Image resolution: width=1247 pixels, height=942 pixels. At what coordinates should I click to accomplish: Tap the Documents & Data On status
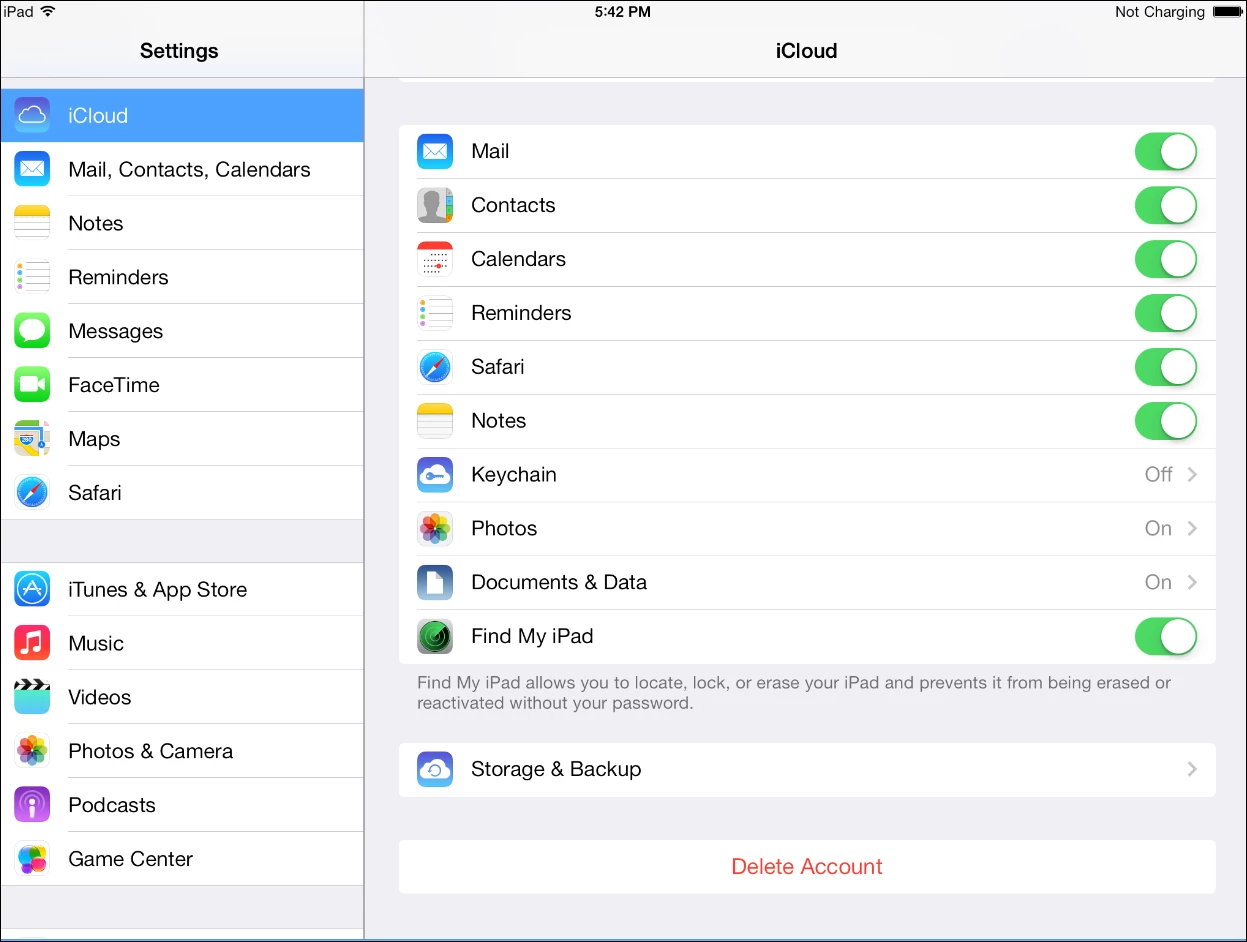1158,583
